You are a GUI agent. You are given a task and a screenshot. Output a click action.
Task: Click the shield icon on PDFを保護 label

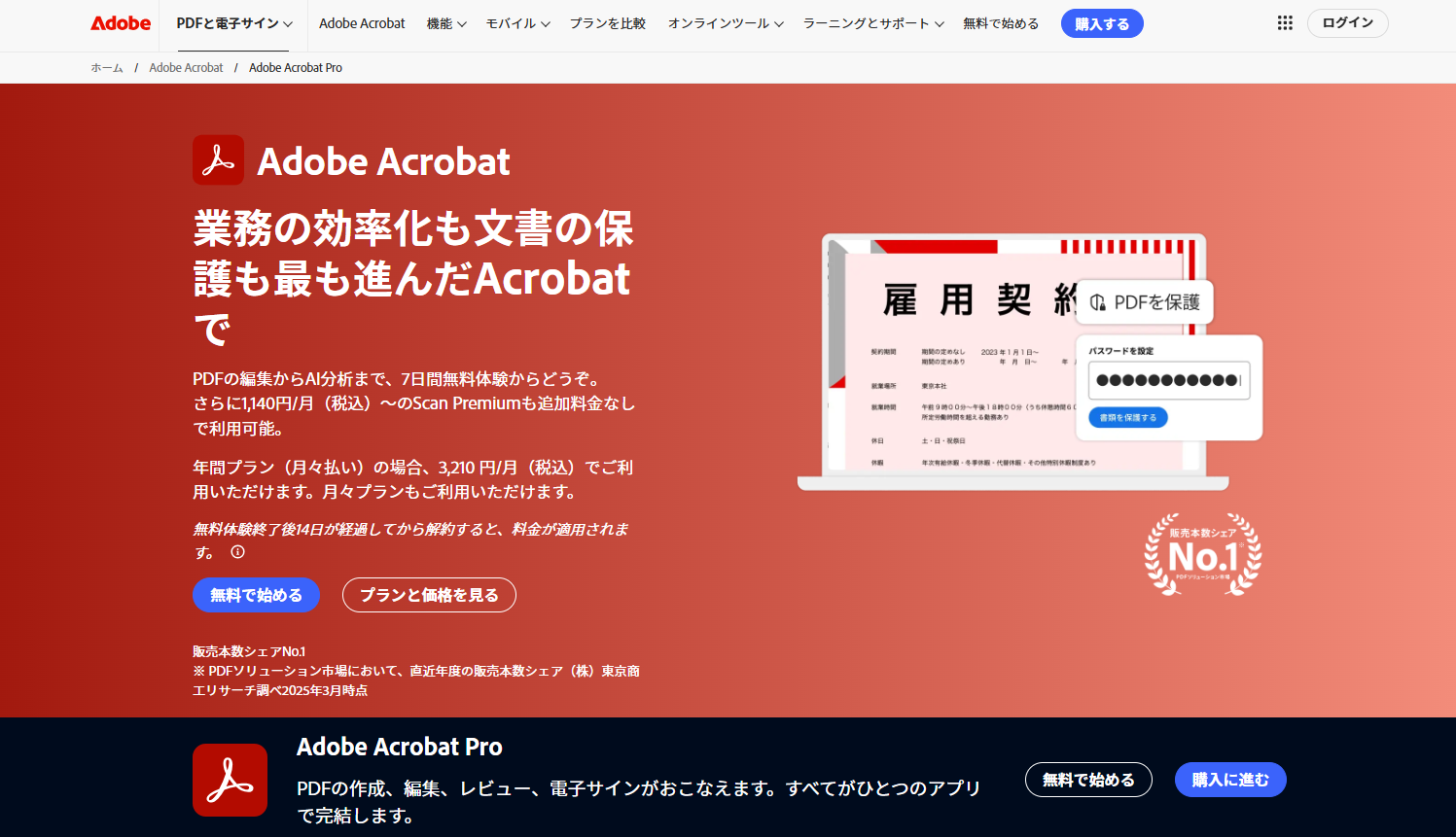tap(1098, 302)
